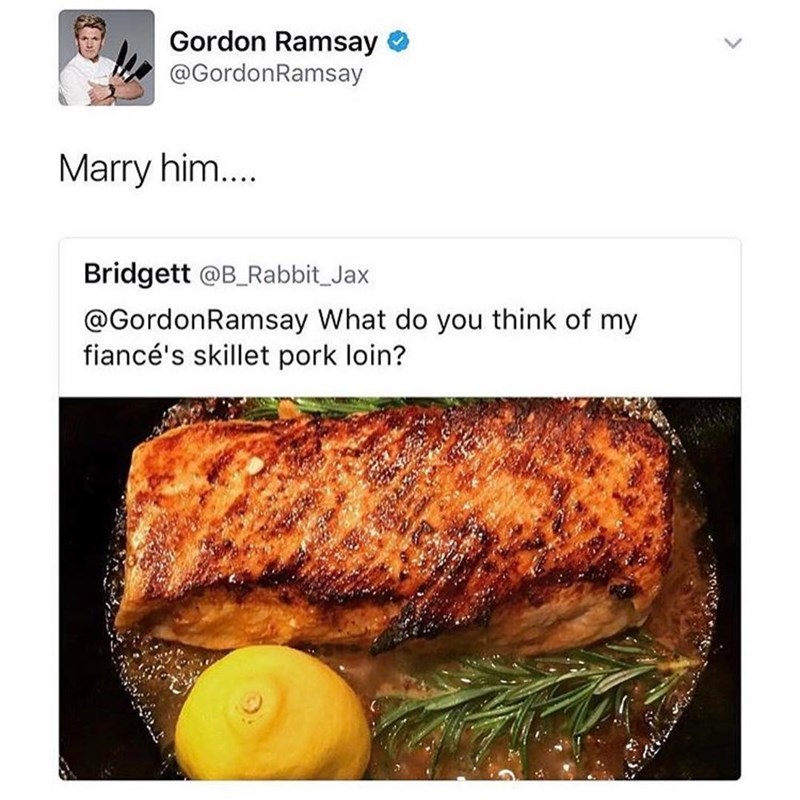The image size is (800, 800).
Task: Click the yellow lemon in the photo
Action: [x=273, y=713]
